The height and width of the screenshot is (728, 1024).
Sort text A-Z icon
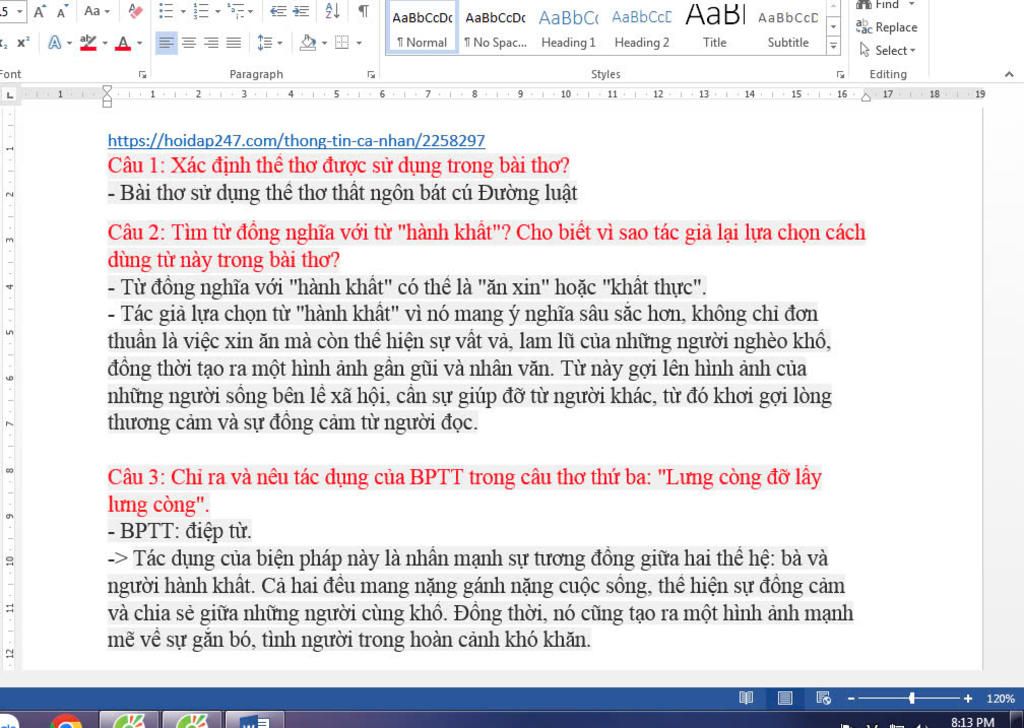pos(332,11)
